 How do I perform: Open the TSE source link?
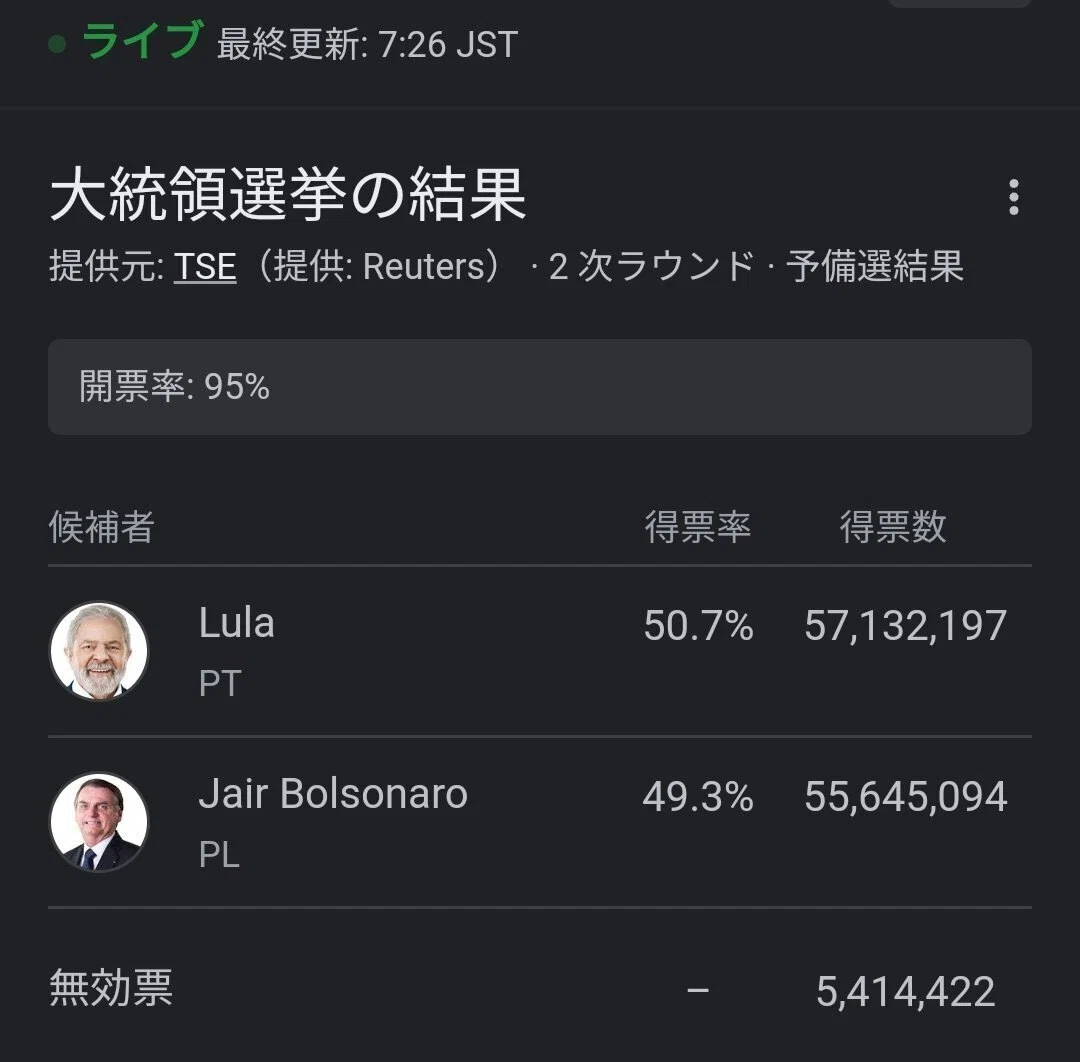tap(205, 267)
